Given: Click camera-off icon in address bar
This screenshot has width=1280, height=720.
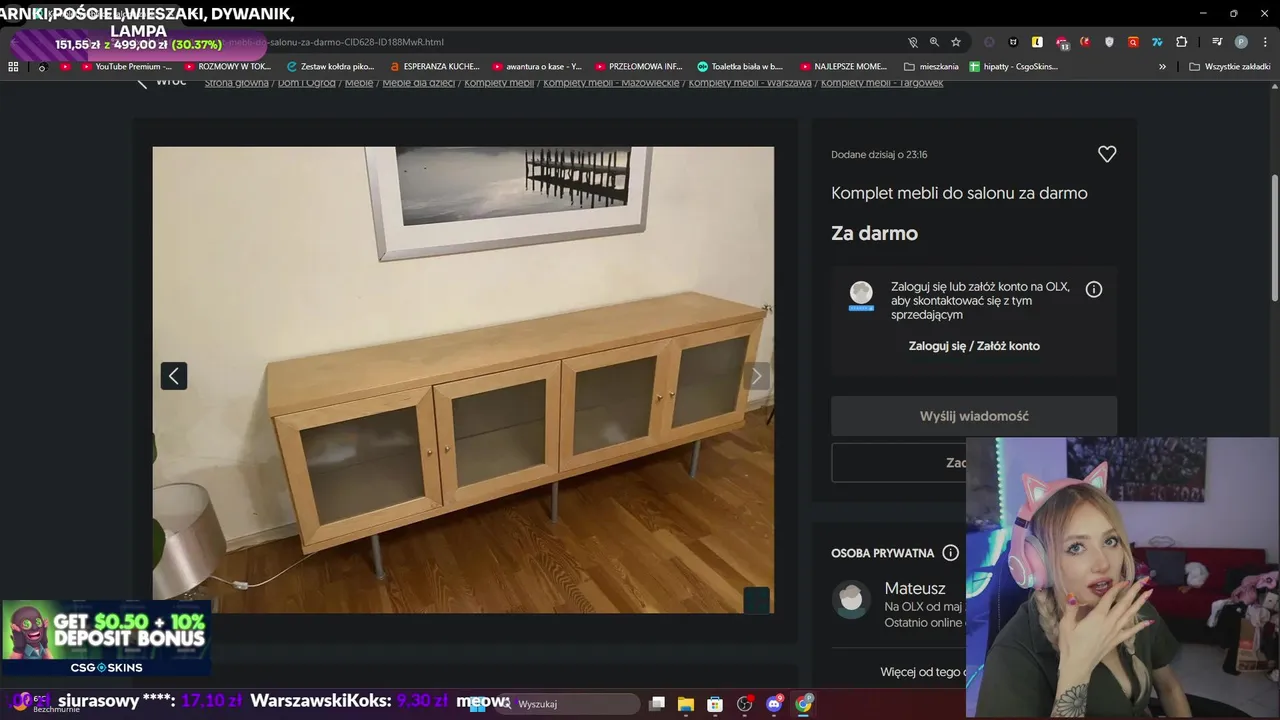Looking at the screenshot, I should [912, 42].
